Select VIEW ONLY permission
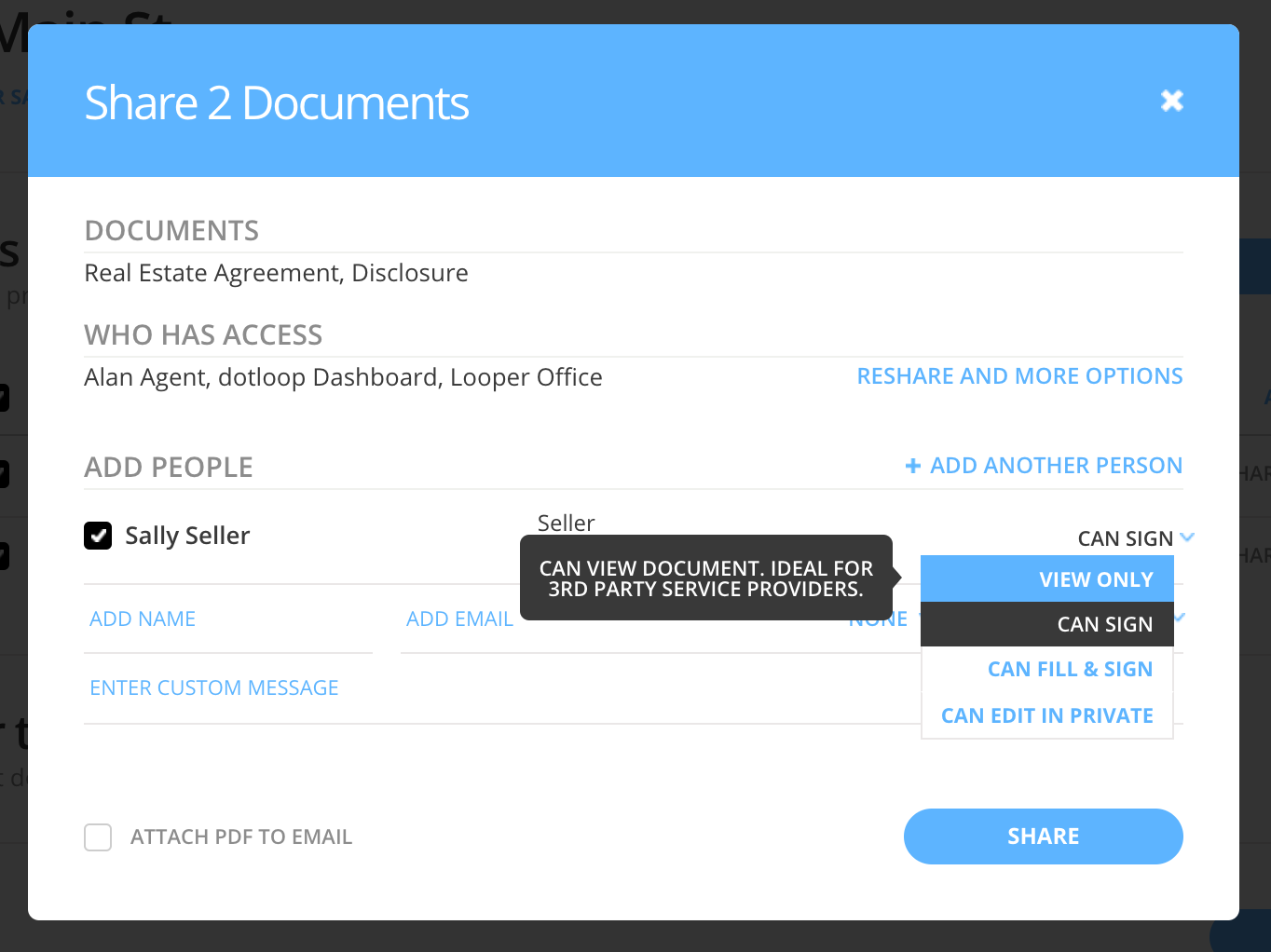This screenshot has width=1271, height=952. coord(1096,578)
